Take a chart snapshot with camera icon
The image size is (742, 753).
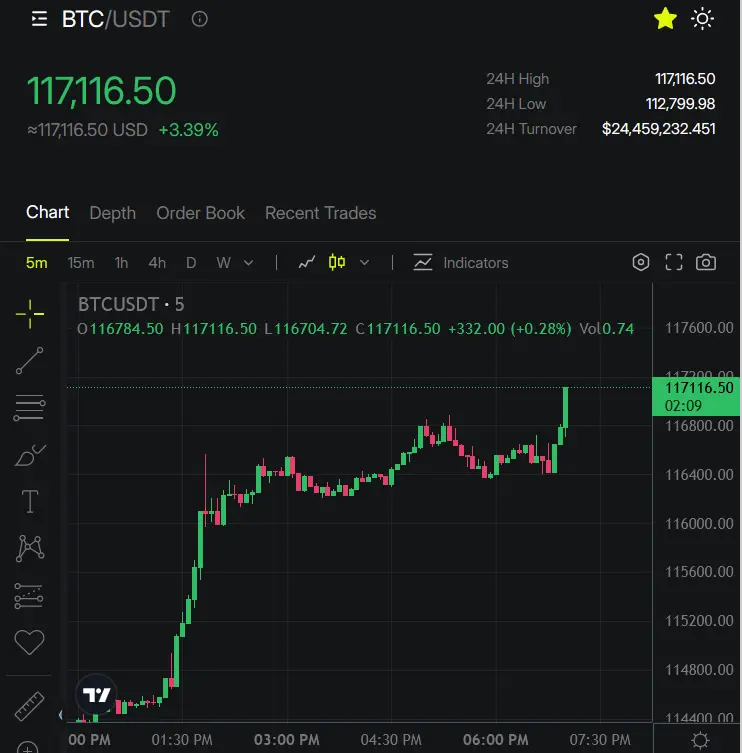tap(706, 262)
